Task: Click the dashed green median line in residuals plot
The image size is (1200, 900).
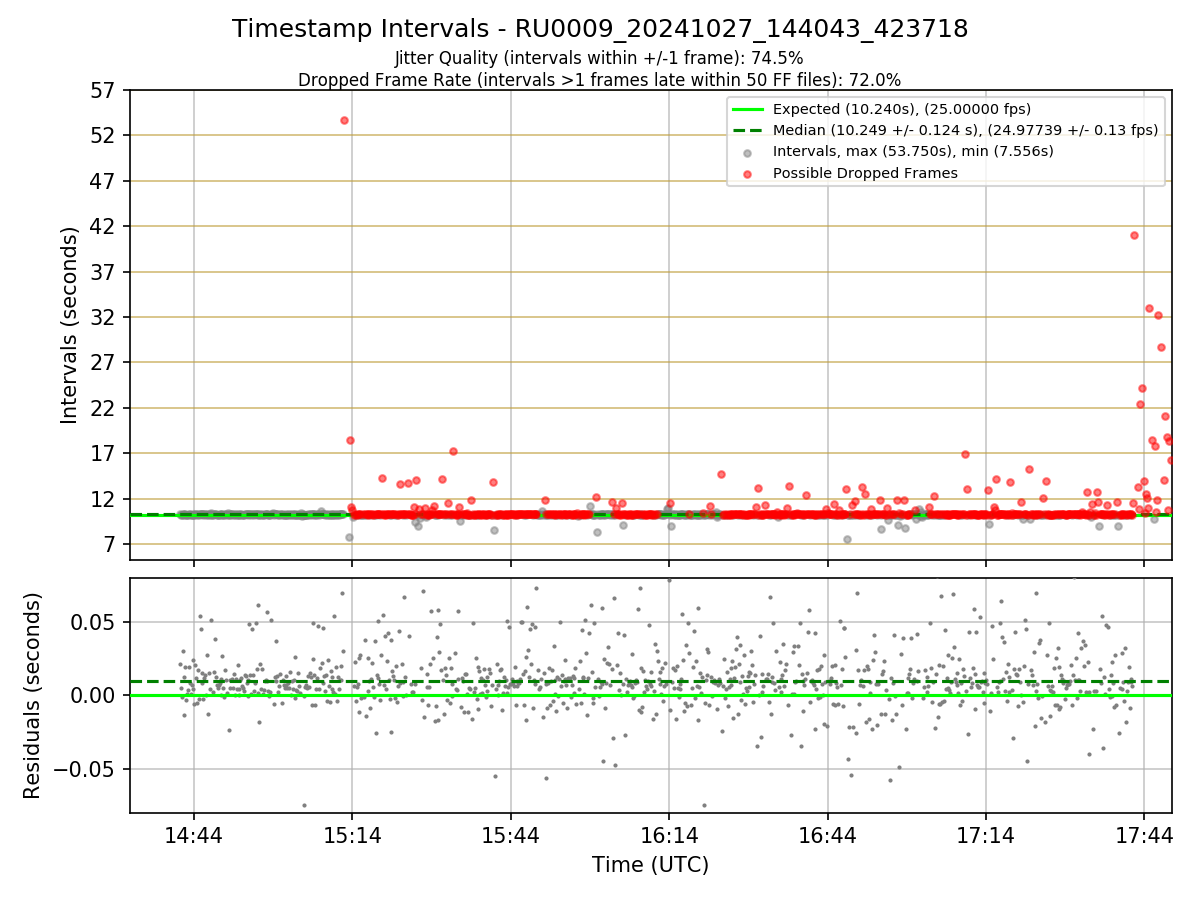Action: click(650, 682)
